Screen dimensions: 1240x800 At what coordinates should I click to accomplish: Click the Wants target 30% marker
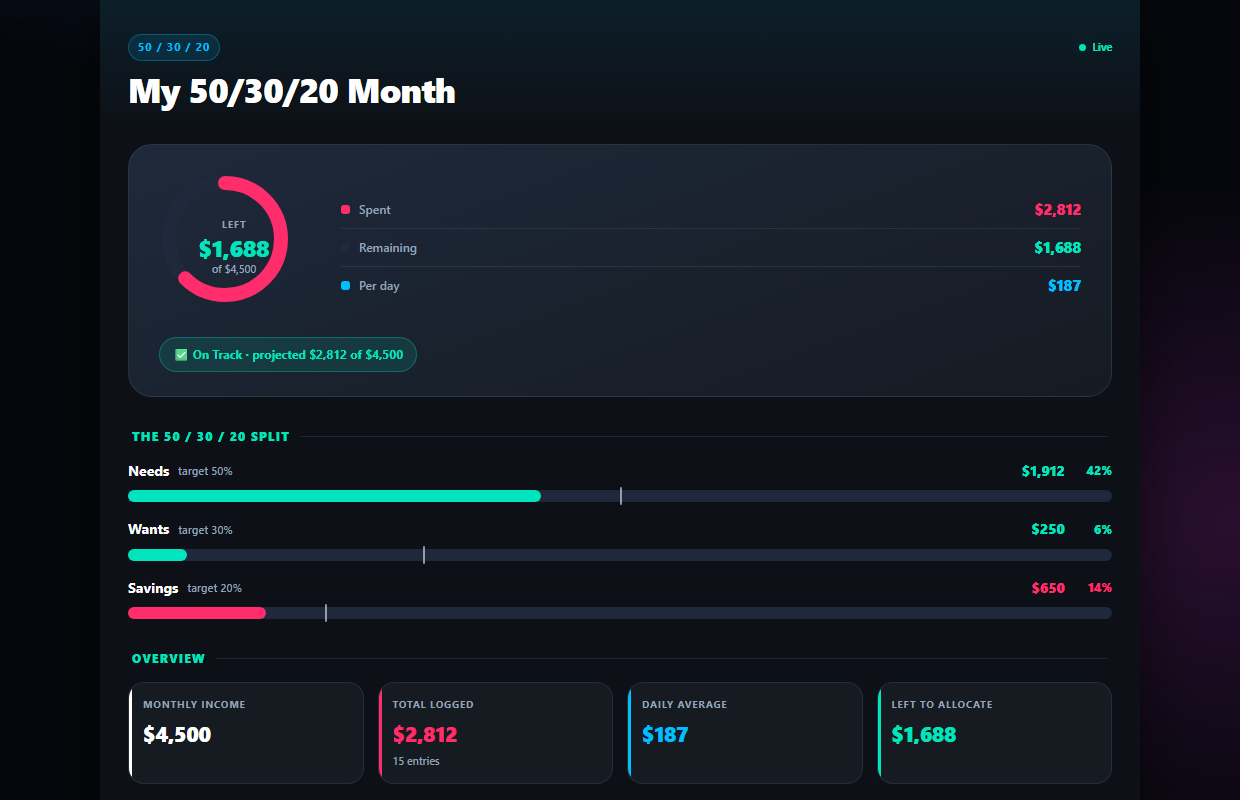pos(424,555)
